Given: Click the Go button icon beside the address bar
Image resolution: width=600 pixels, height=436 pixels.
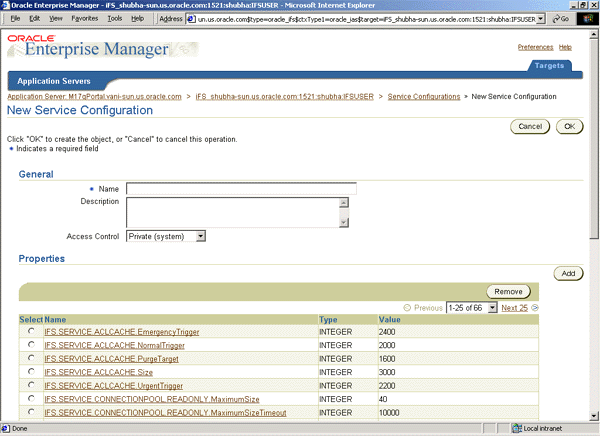Looking at the screenshot, I should (x=561, y=19).
